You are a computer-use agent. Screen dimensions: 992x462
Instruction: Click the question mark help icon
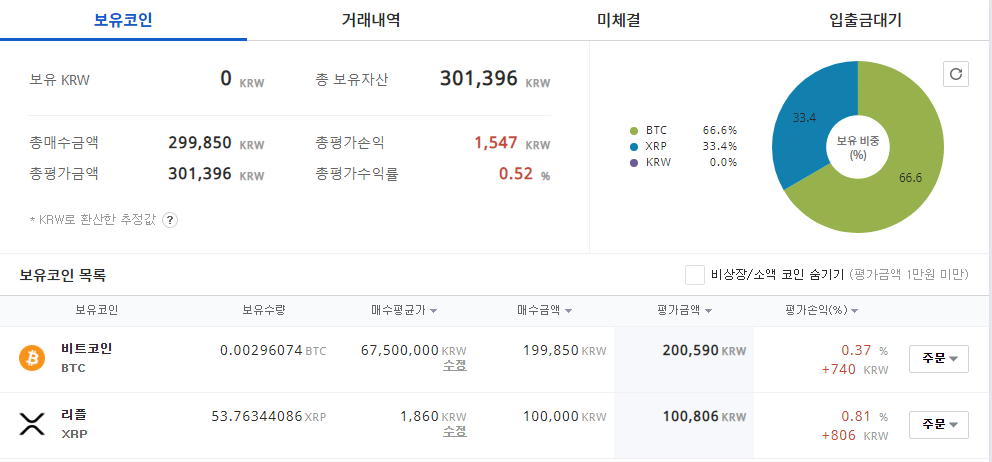[x=170, y=220]
